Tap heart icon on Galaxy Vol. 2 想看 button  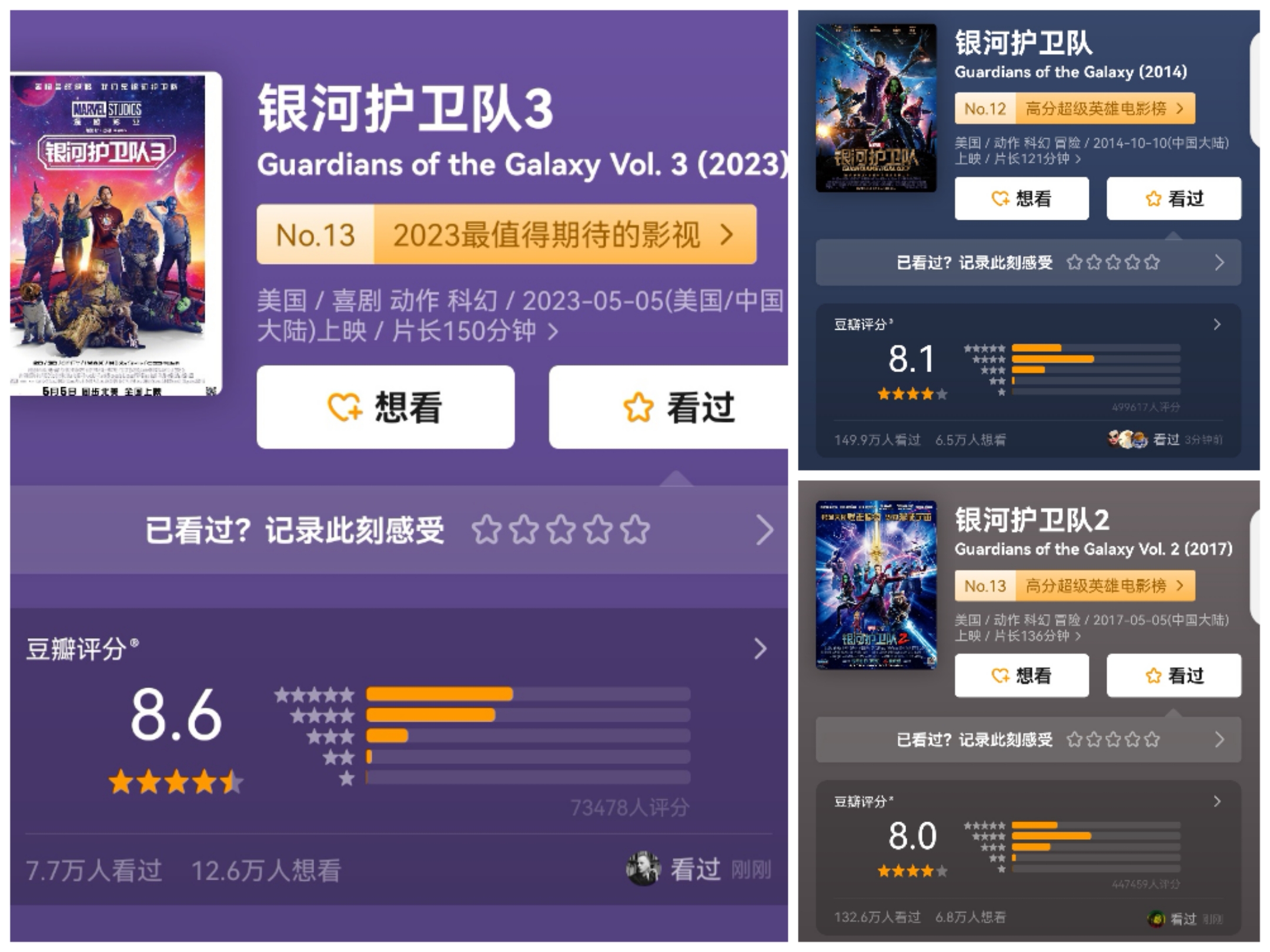tap(1000, 676)
